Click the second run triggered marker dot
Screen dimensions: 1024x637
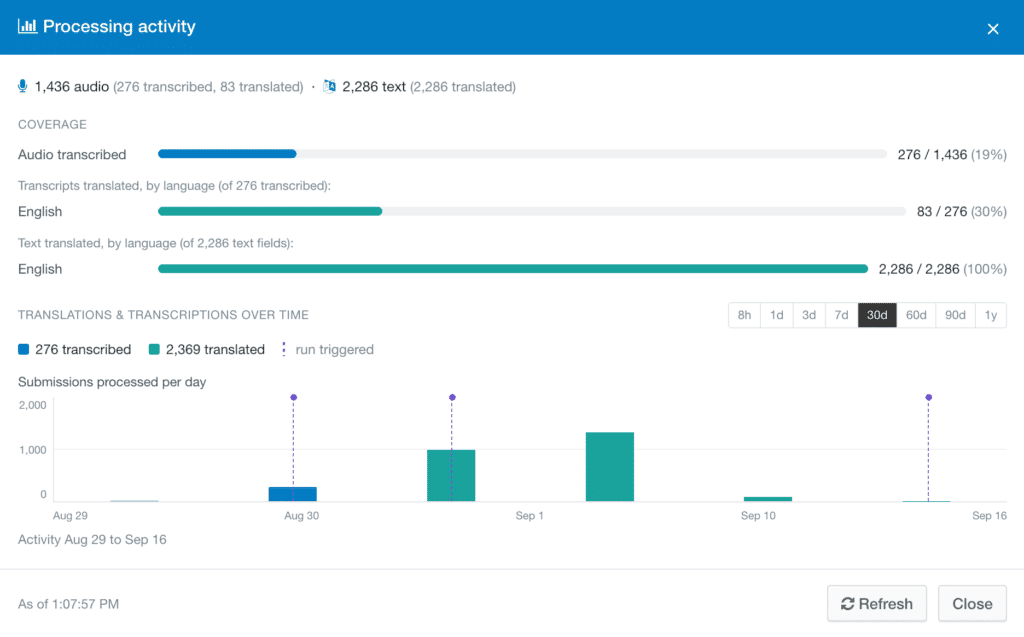pos(452,397)
